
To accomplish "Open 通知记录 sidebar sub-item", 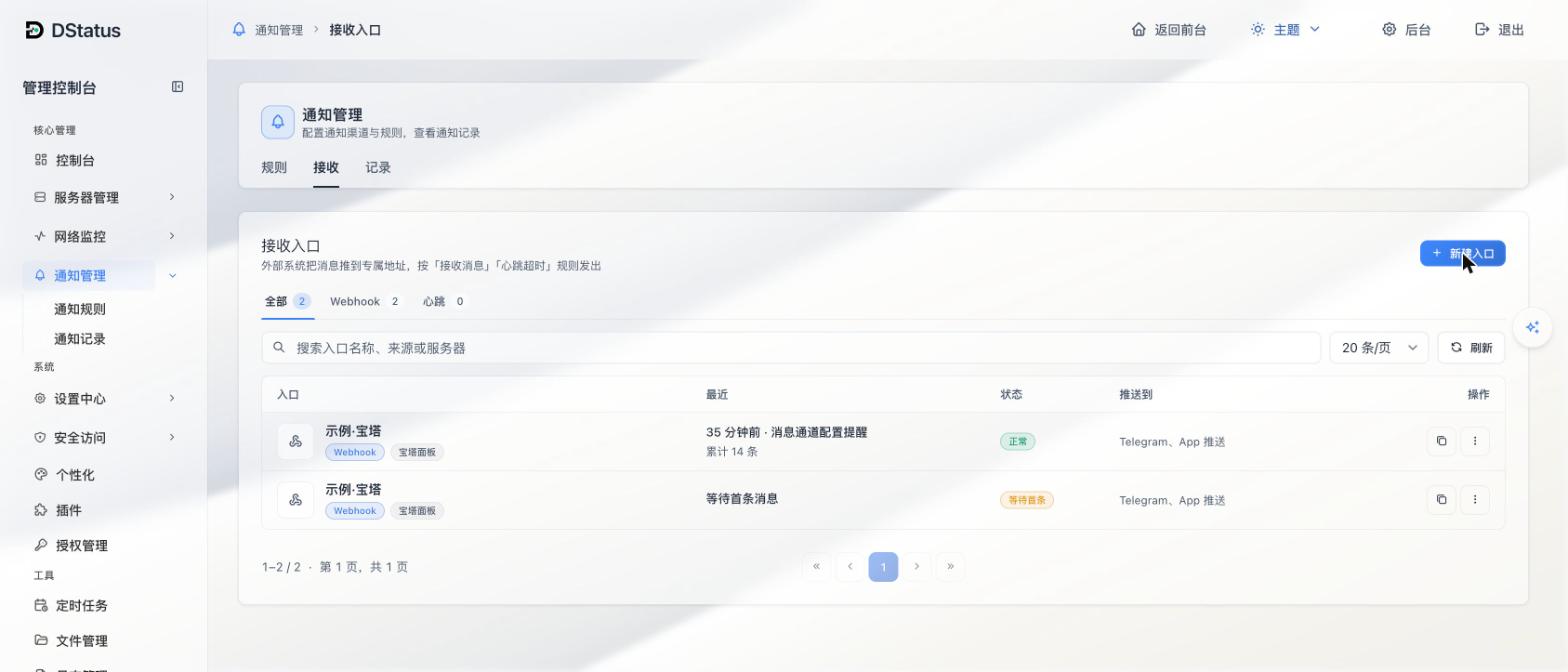I will [80, 338].
